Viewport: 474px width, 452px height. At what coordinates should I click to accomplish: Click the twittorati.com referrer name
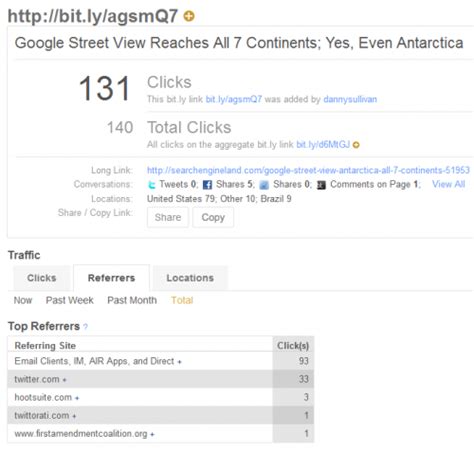[42, 416]
